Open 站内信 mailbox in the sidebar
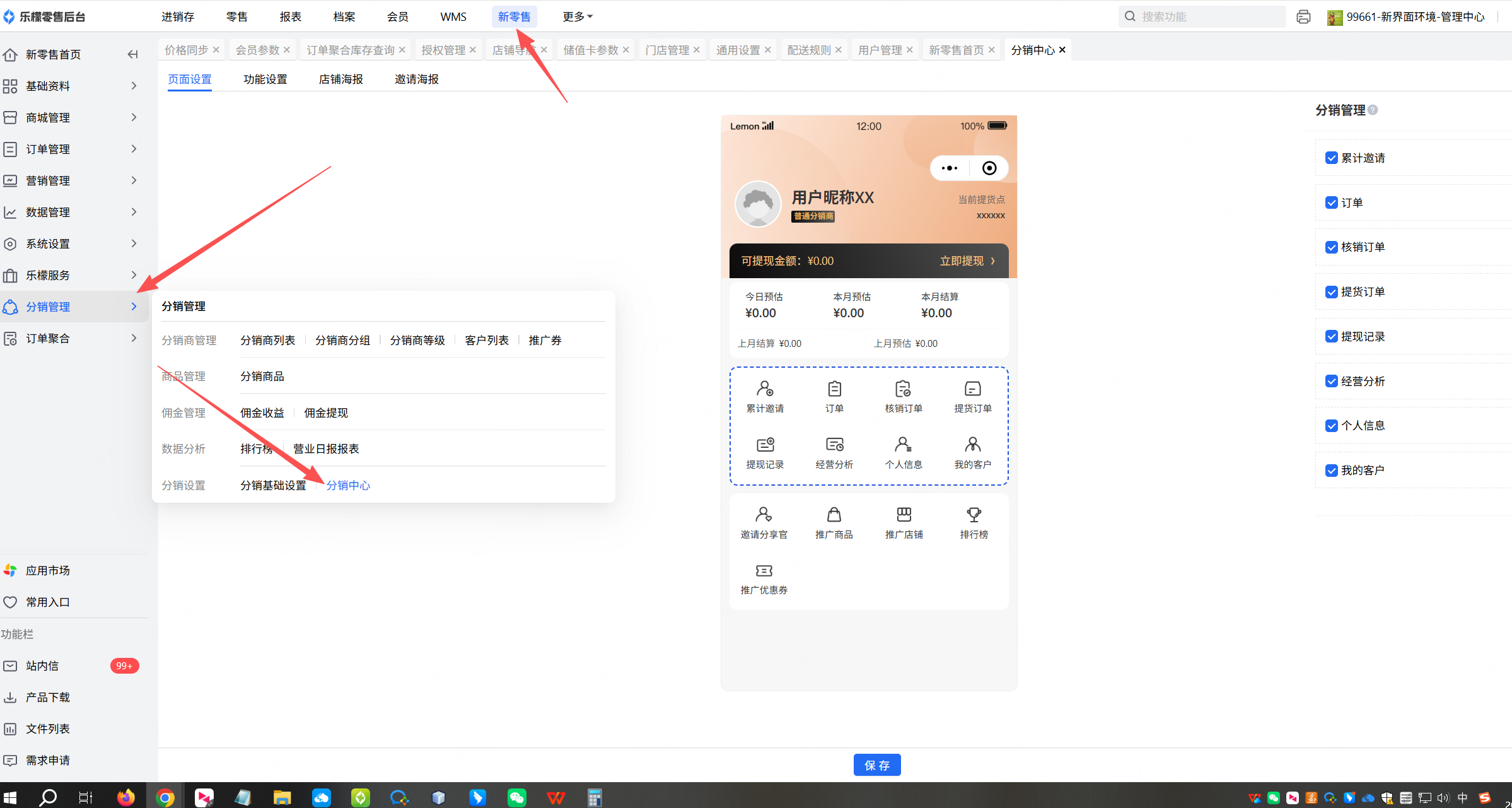This screenshot has height=808, width=1512. (x=42, y=665)
